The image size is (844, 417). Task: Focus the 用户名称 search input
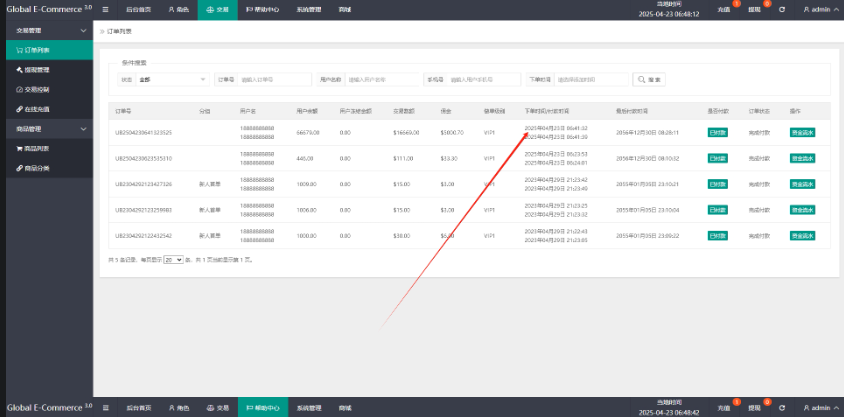[382, 80]
